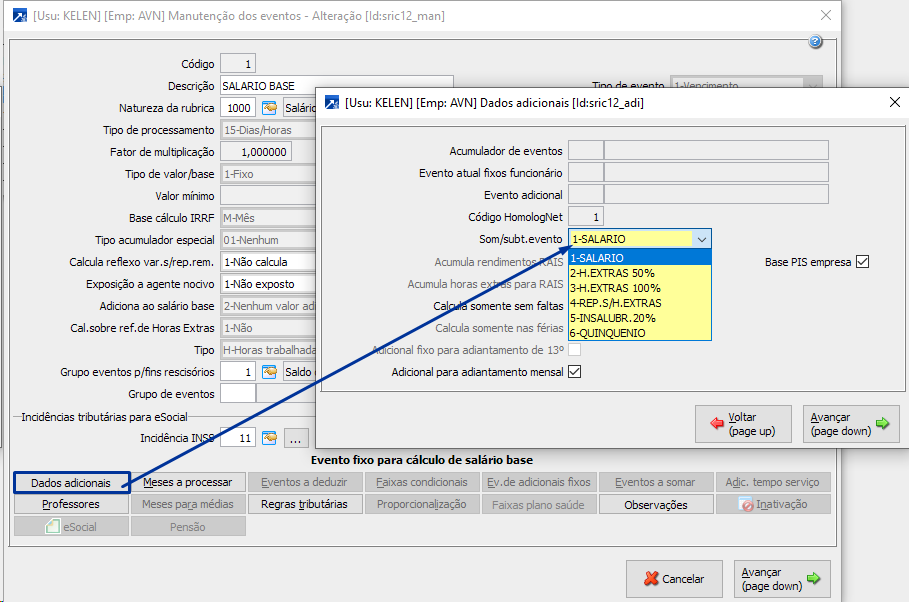909x602 pixels.
Task: Click Código field in main window
Action: (x=238, y=64)
